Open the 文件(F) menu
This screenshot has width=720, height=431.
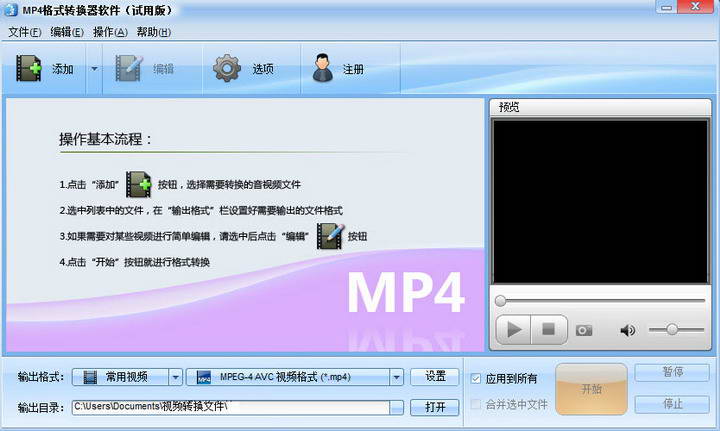pyautogui.click(x=24, y=32)
